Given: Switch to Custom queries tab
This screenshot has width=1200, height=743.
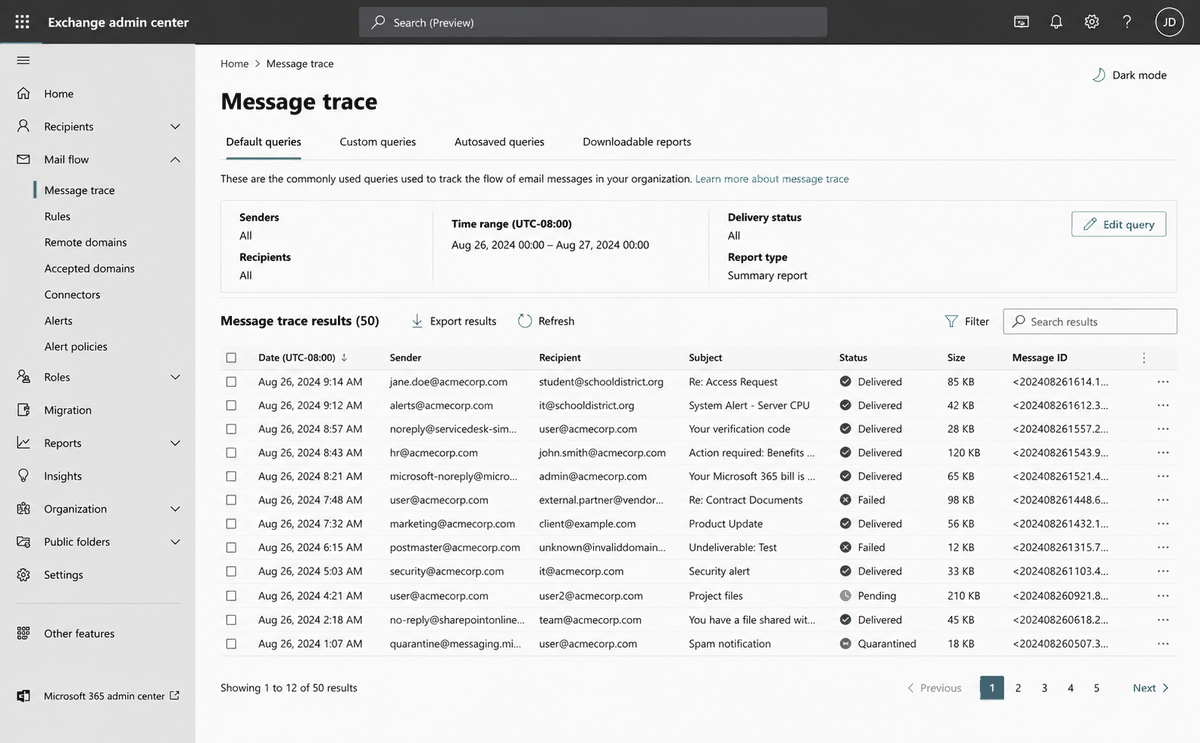Looking at the screenshot, I should (x=378, y=142).
